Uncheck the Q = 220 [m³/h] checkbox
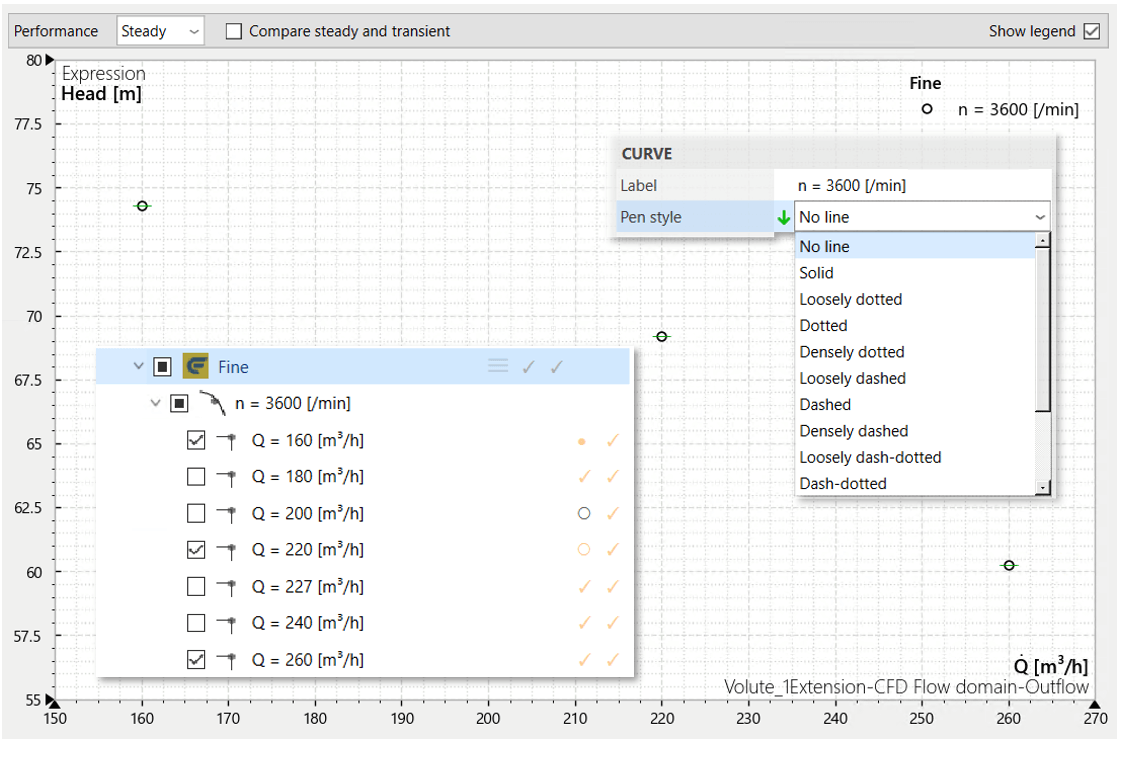This screenshot has height=774, width=1122. [x=195, y=549]
